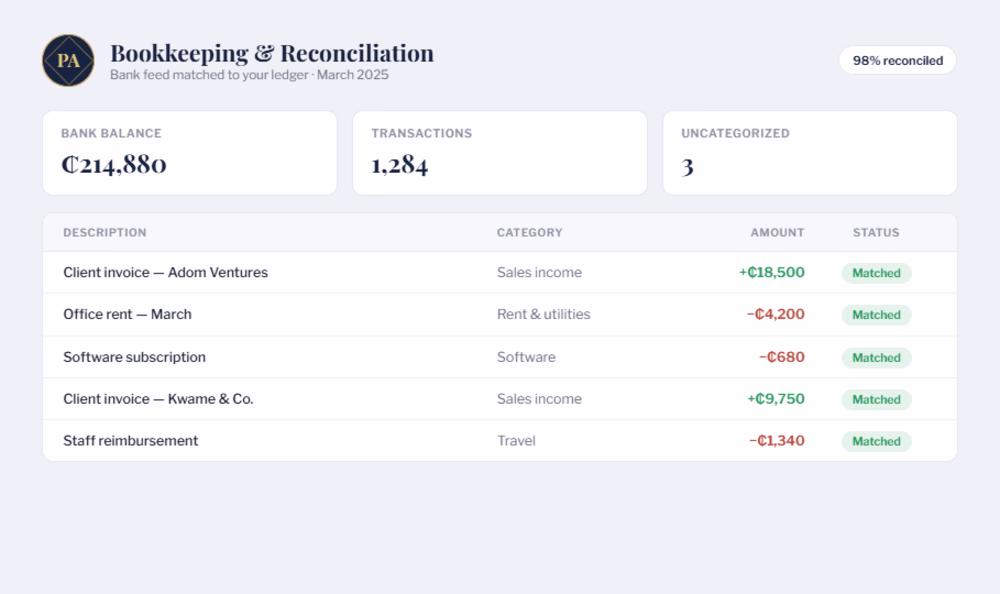Open the Software subscription transaction
The height and width of the screenshot is (594, 1000).
500,357
